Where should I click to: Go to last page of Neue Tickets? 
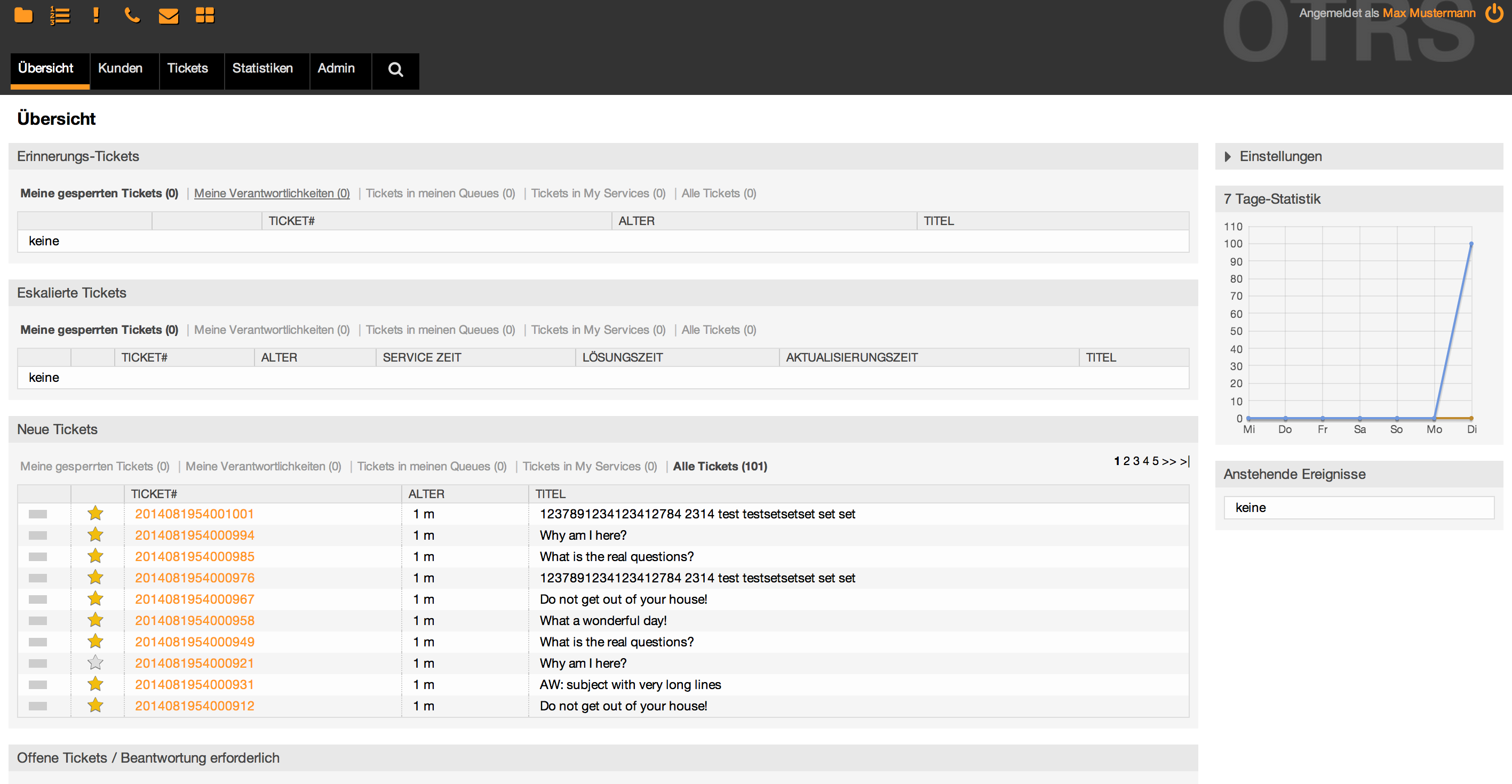1185,461
